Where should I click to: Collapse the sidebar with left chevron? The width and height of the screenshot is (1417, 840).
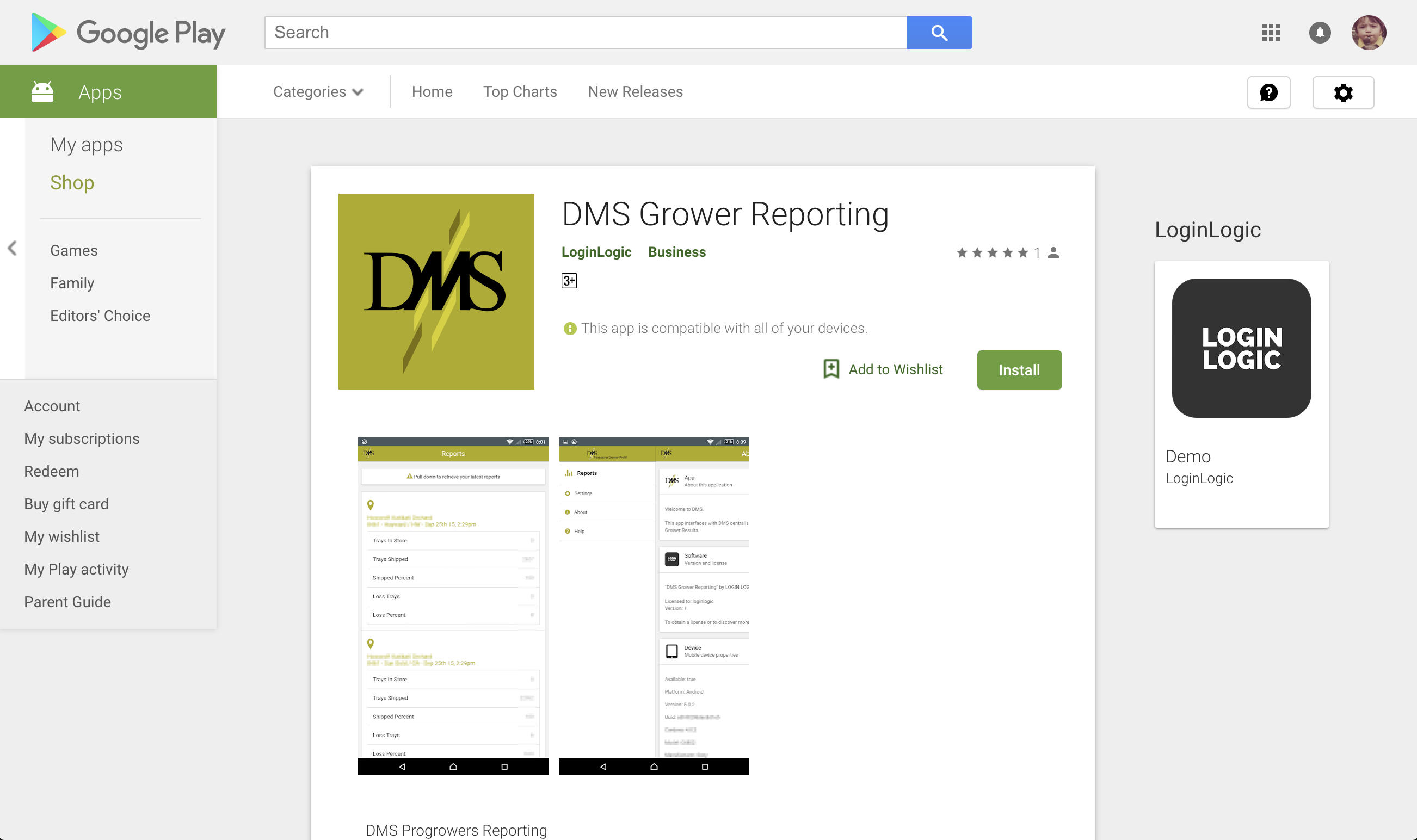point(12,248)
